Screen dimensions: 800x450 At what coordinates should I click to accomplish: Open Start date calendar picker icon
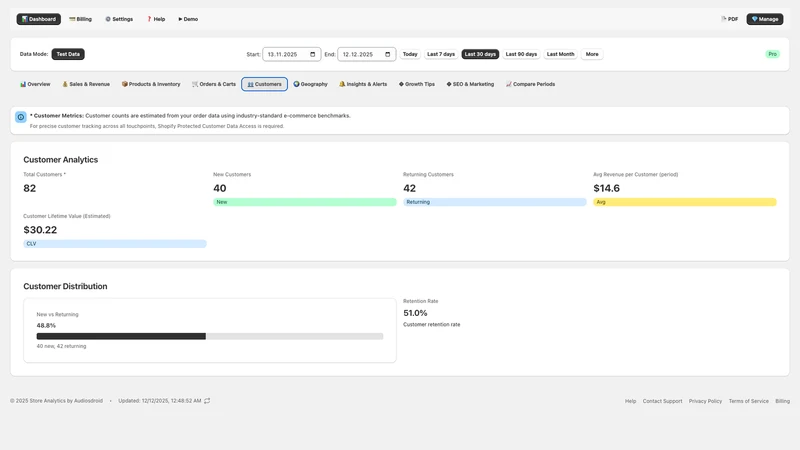click(313, 54)
